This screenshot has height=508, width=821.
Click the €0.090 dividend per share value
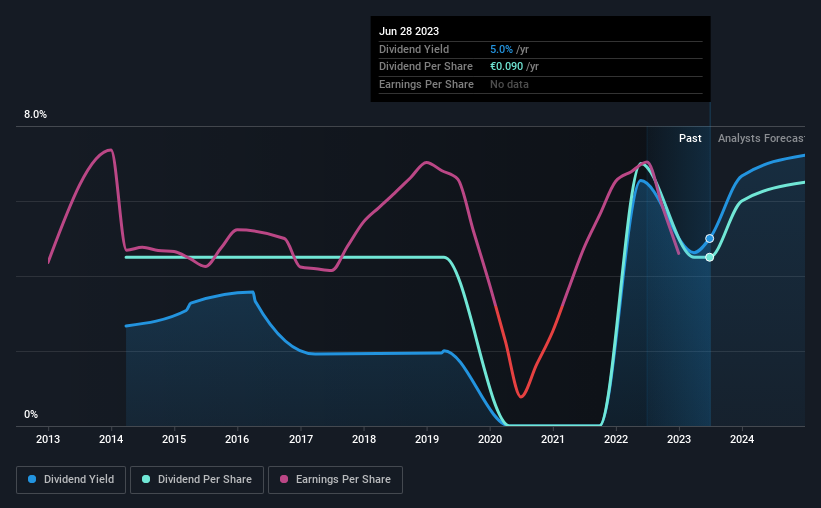506,67
